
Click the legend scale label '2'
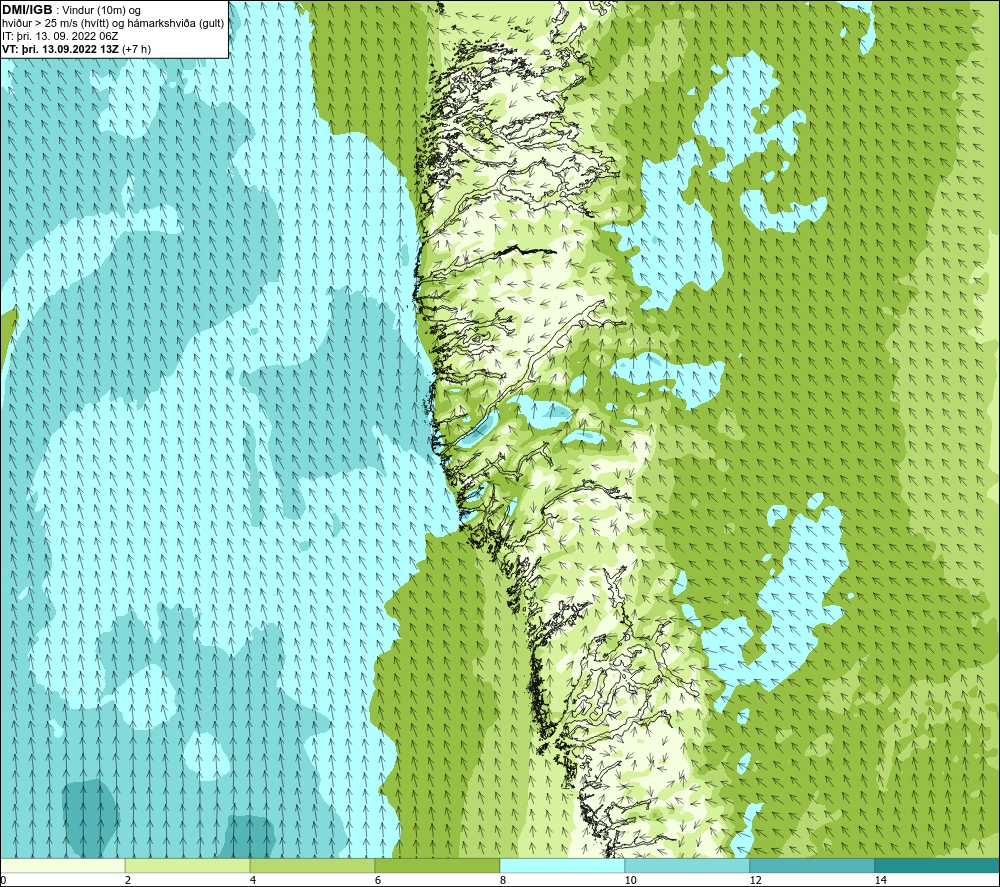128,881
